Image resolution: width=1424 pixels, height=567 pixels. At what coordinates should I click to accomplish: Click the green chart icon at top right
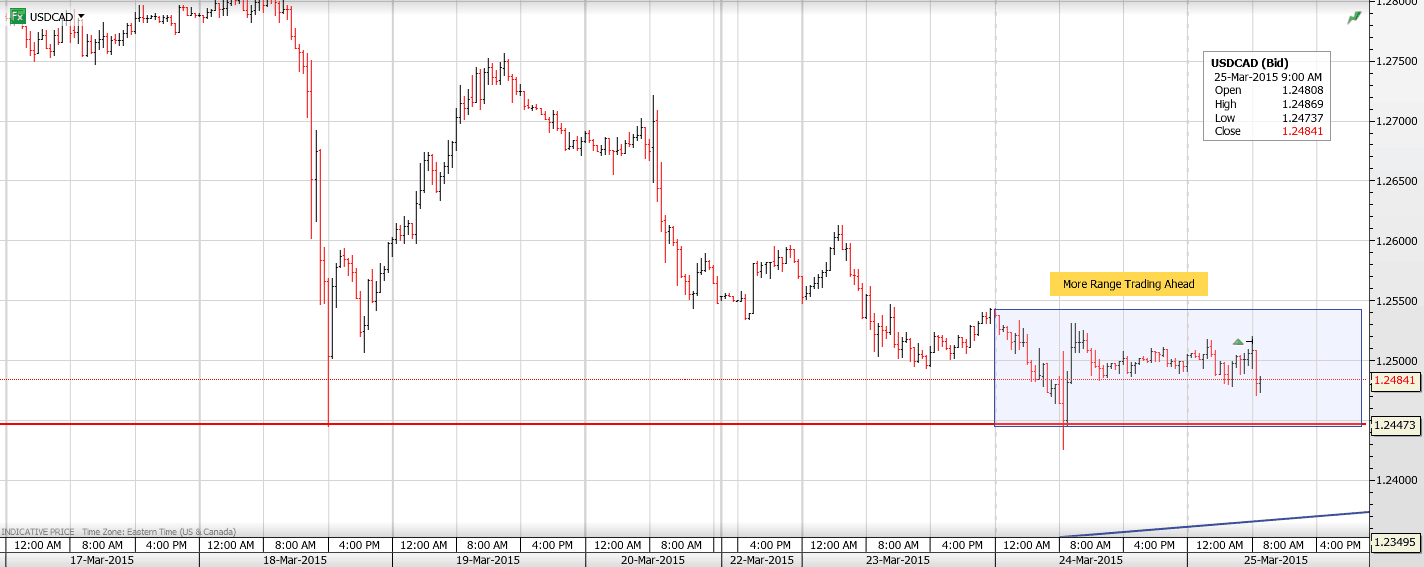pyautogui.click(x=1354, y=17)
